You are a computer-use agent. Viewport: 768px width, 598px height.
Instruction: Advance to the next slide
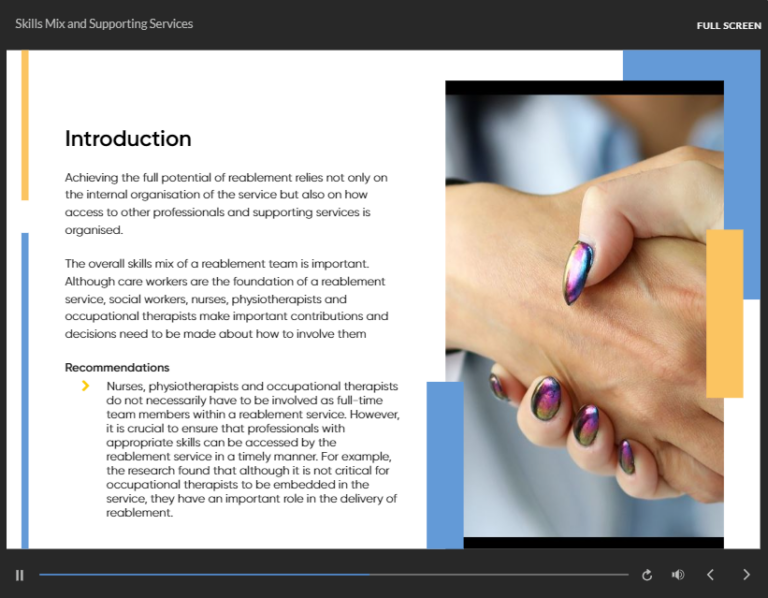point(746,575)
